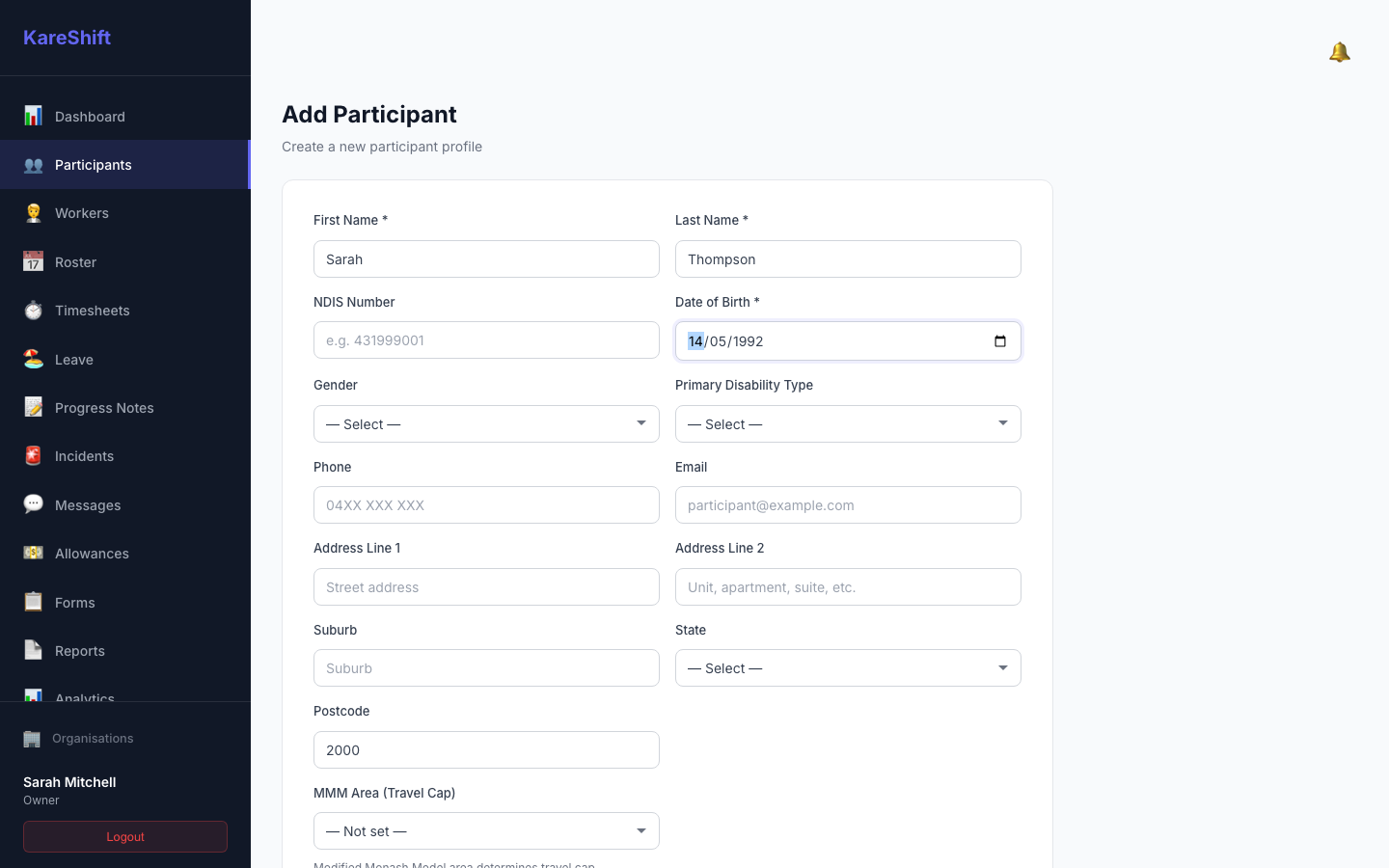Open the Leave section

(125, 359)
